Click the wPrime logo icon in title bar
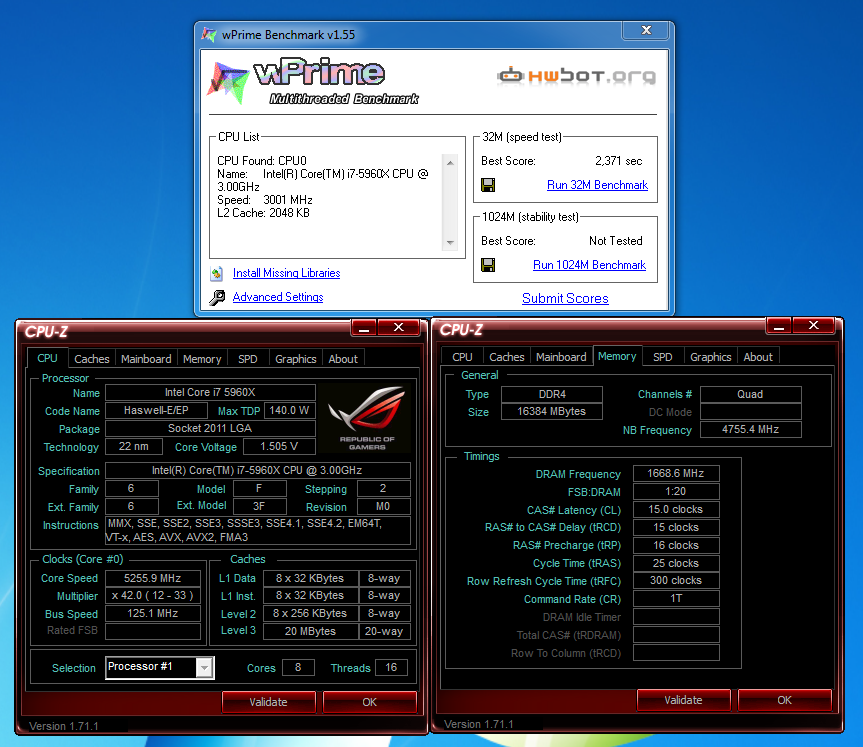The width and height of the screenshot is (863, 747). (x=209, y=35)
